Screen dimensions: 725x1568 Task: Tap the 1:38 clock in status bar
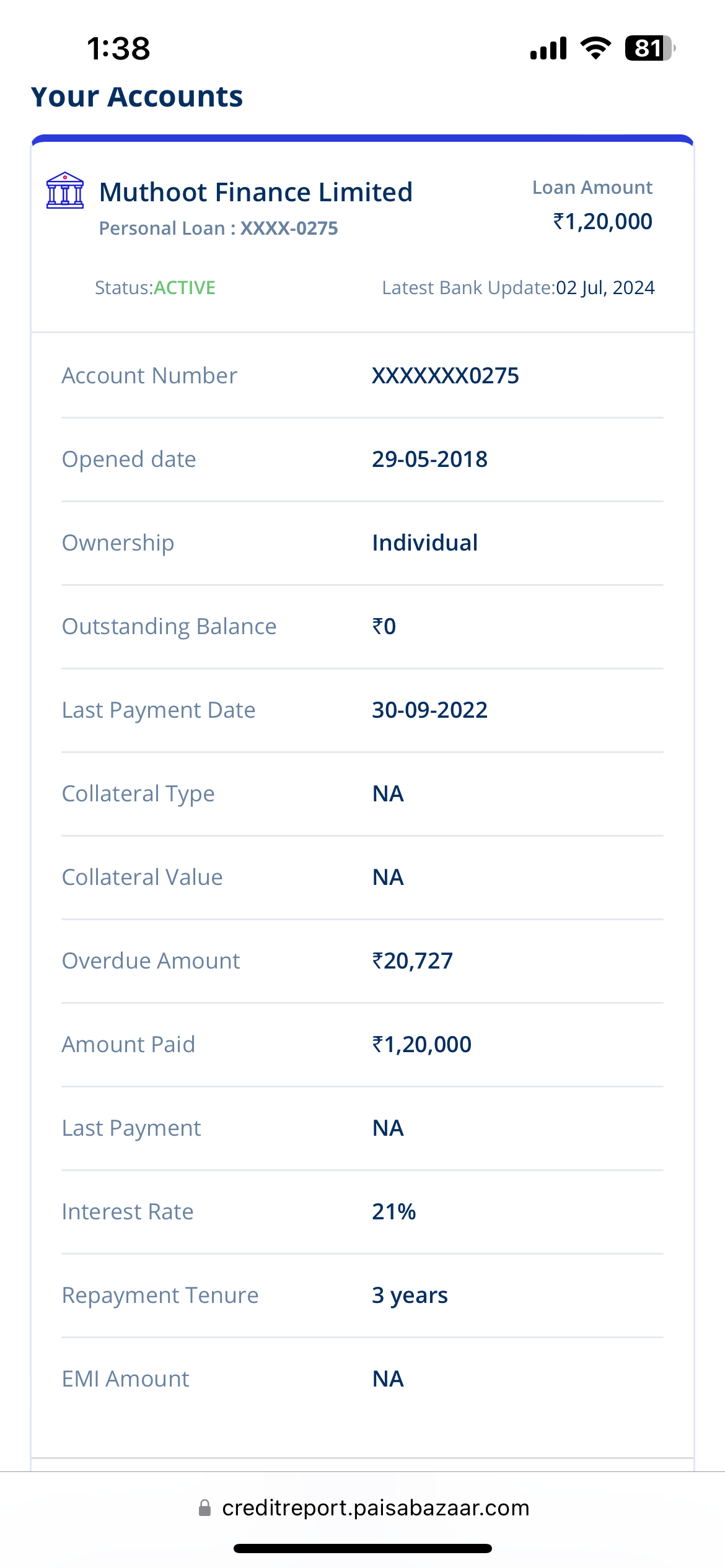click(118, 48)
